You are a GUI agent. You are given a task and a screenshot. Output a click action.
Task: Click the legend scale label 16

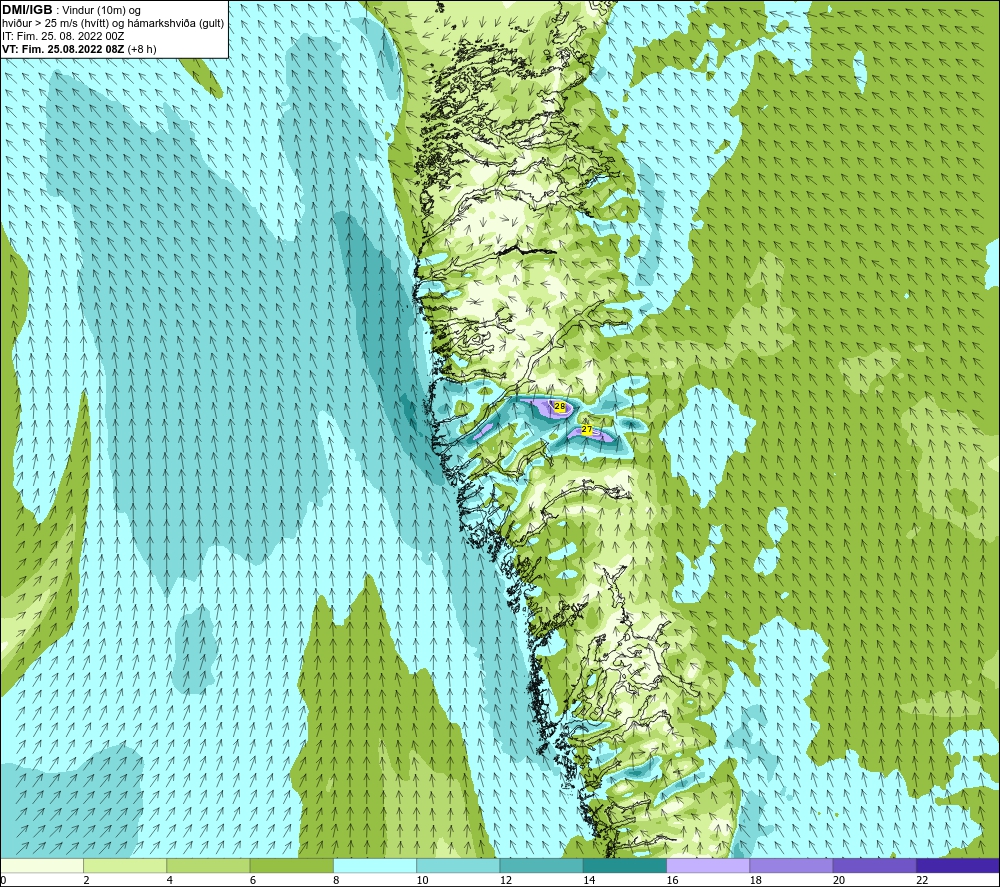coord(672,880)
